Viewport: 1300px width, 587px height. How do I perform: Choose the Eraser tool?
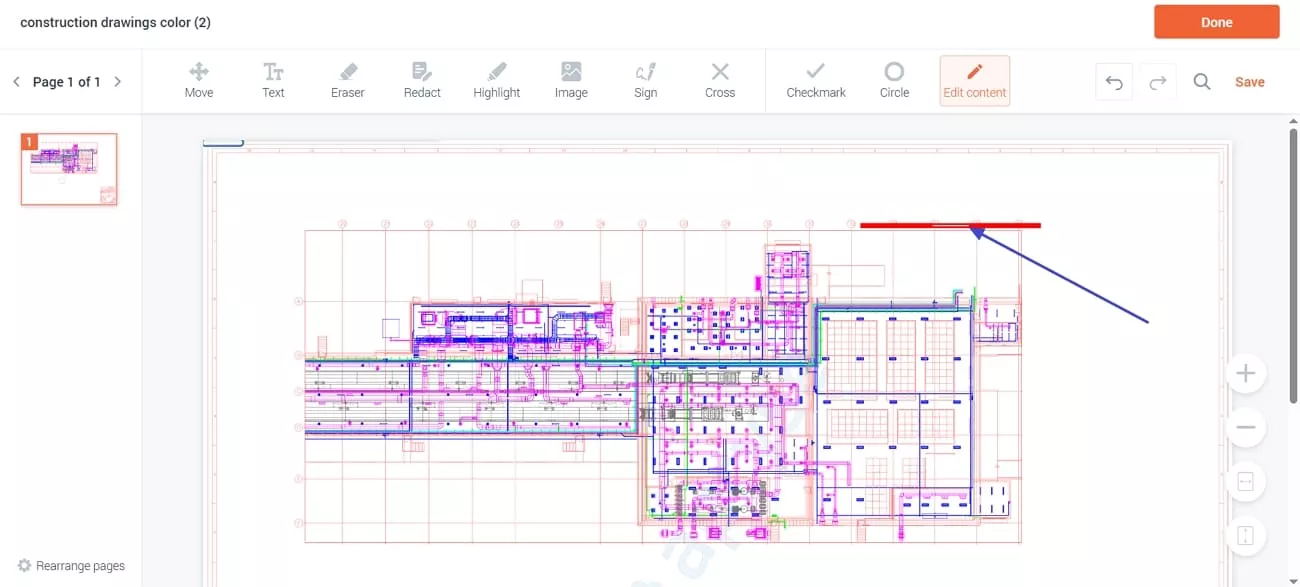[348, 81]
